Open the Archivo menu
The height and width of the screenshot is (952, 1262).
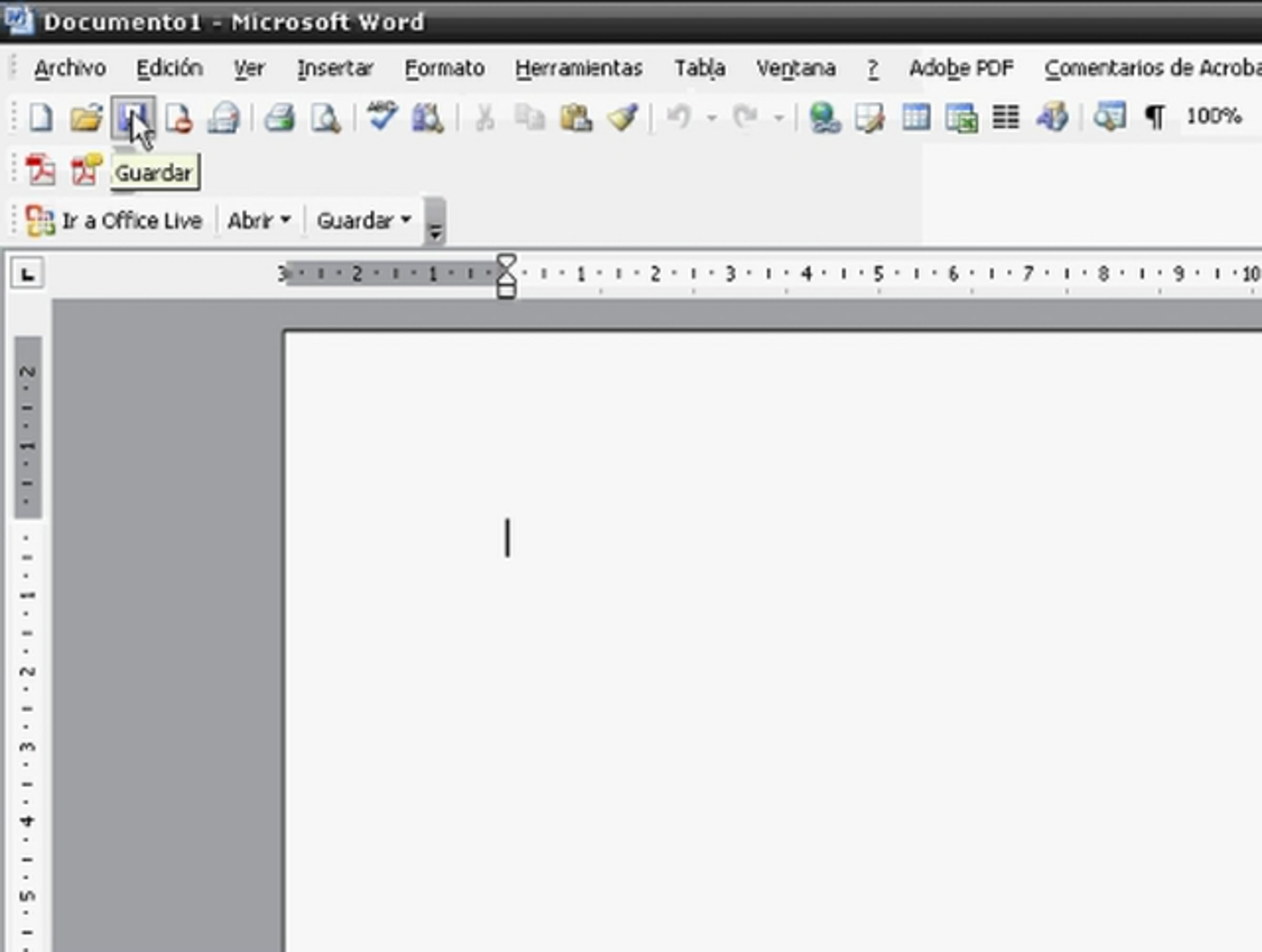[x=70, y=68]
